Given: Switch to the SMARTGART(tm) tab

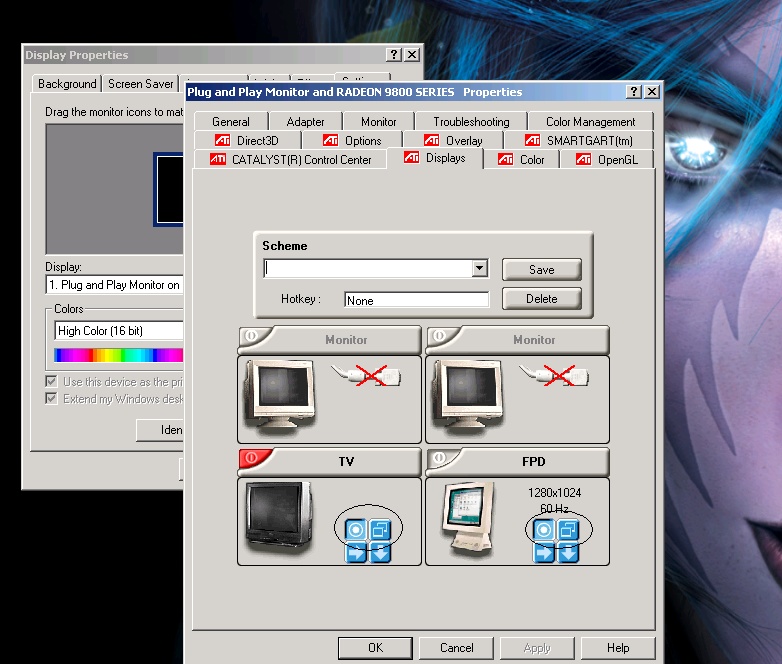Looking at the screenshot, I should tap(579, 141).
